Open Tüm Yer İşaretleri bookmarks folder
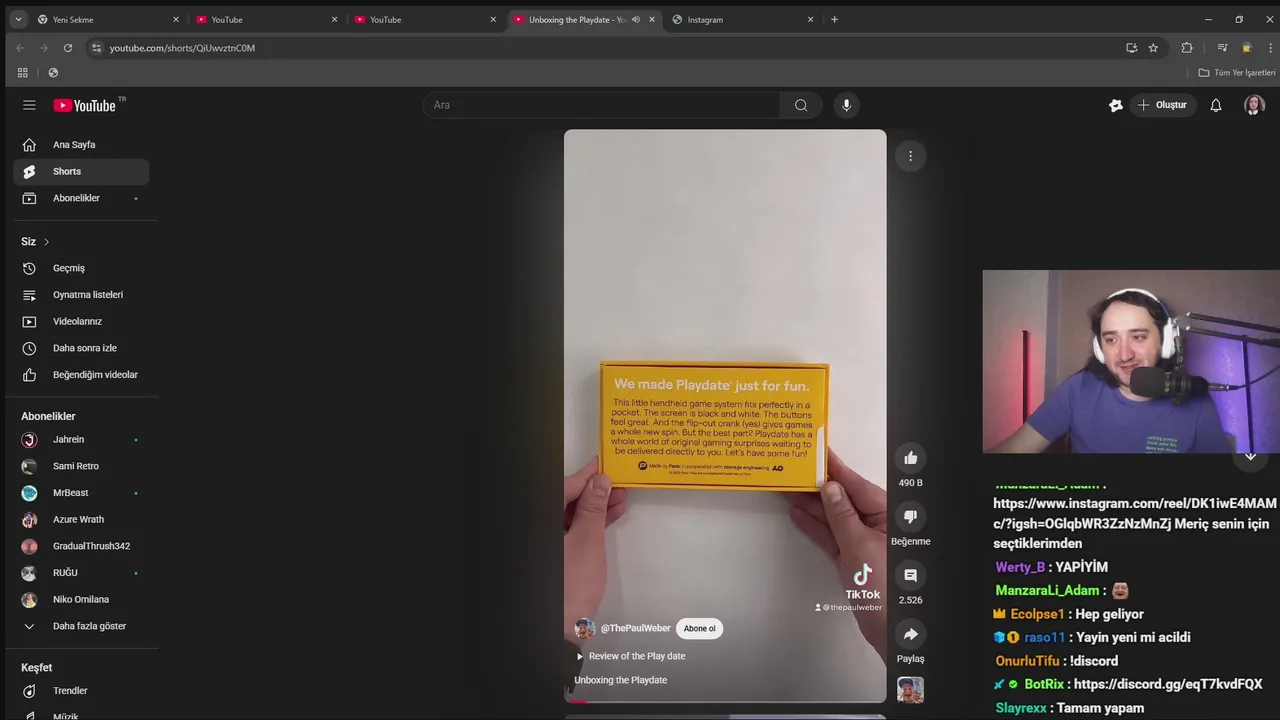 pos(1237,73)
